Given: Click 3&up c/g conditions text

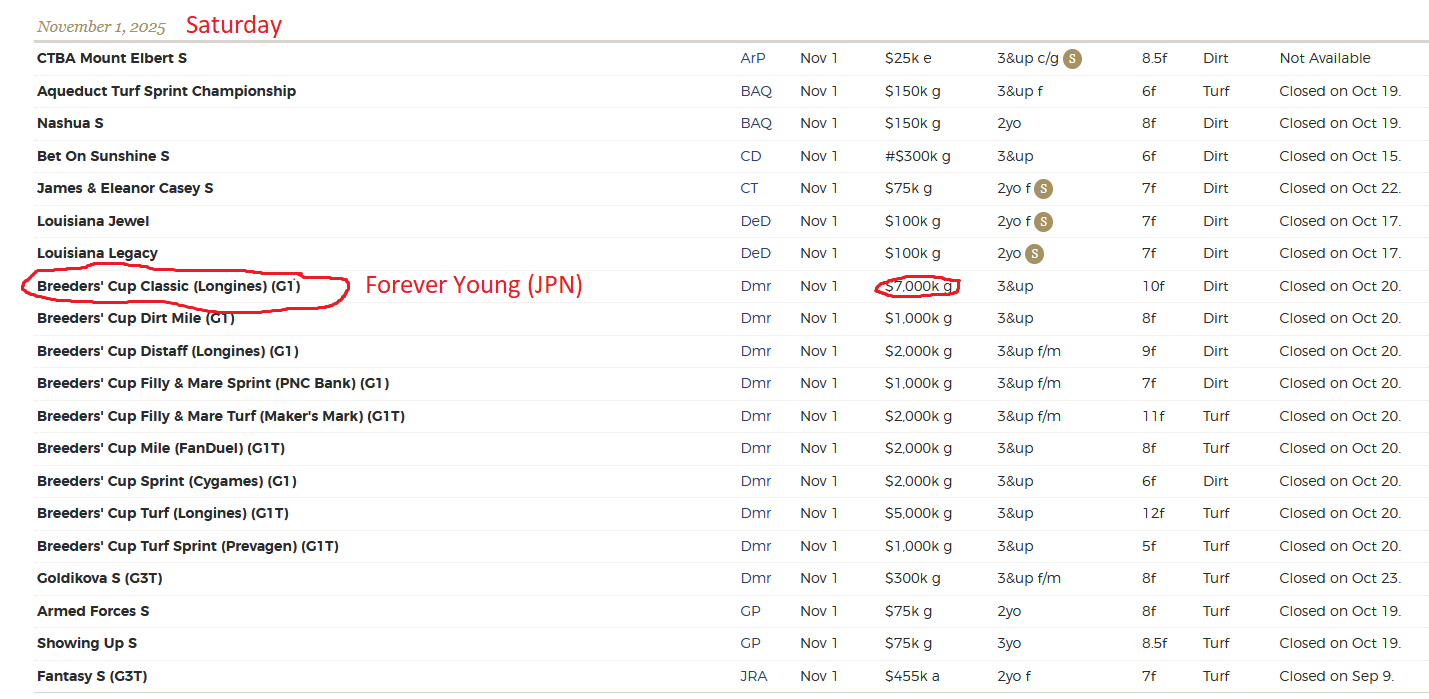Looking at the screenshot, I should [x=1027, y=58].
